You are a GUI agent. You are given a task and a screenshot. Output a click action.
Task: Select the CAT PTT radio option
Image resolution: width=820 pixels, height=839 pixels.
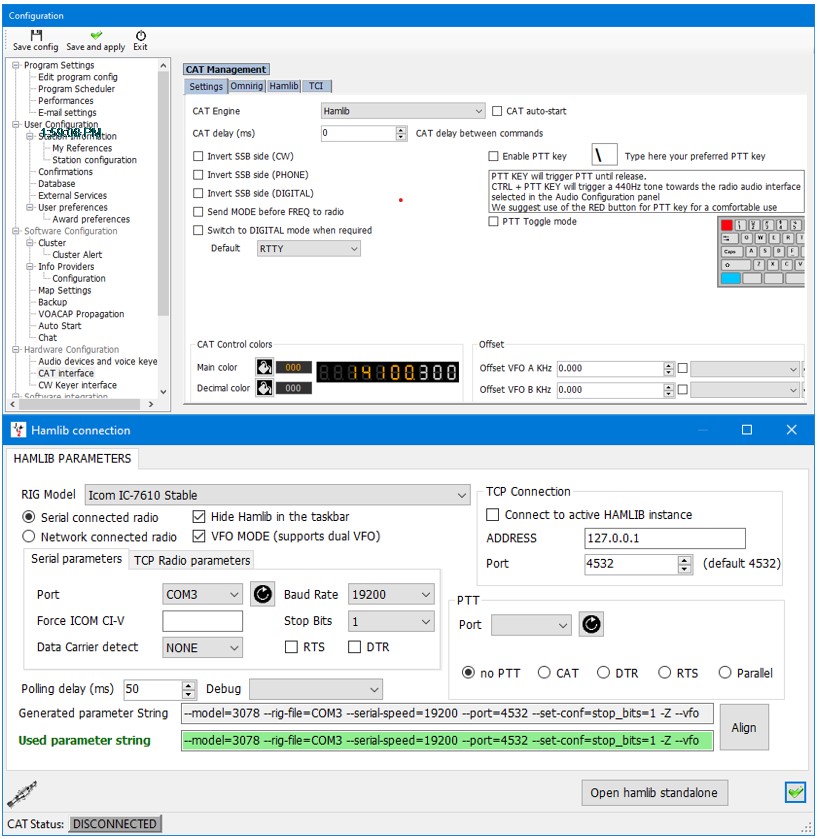click(x=544, y=673)
